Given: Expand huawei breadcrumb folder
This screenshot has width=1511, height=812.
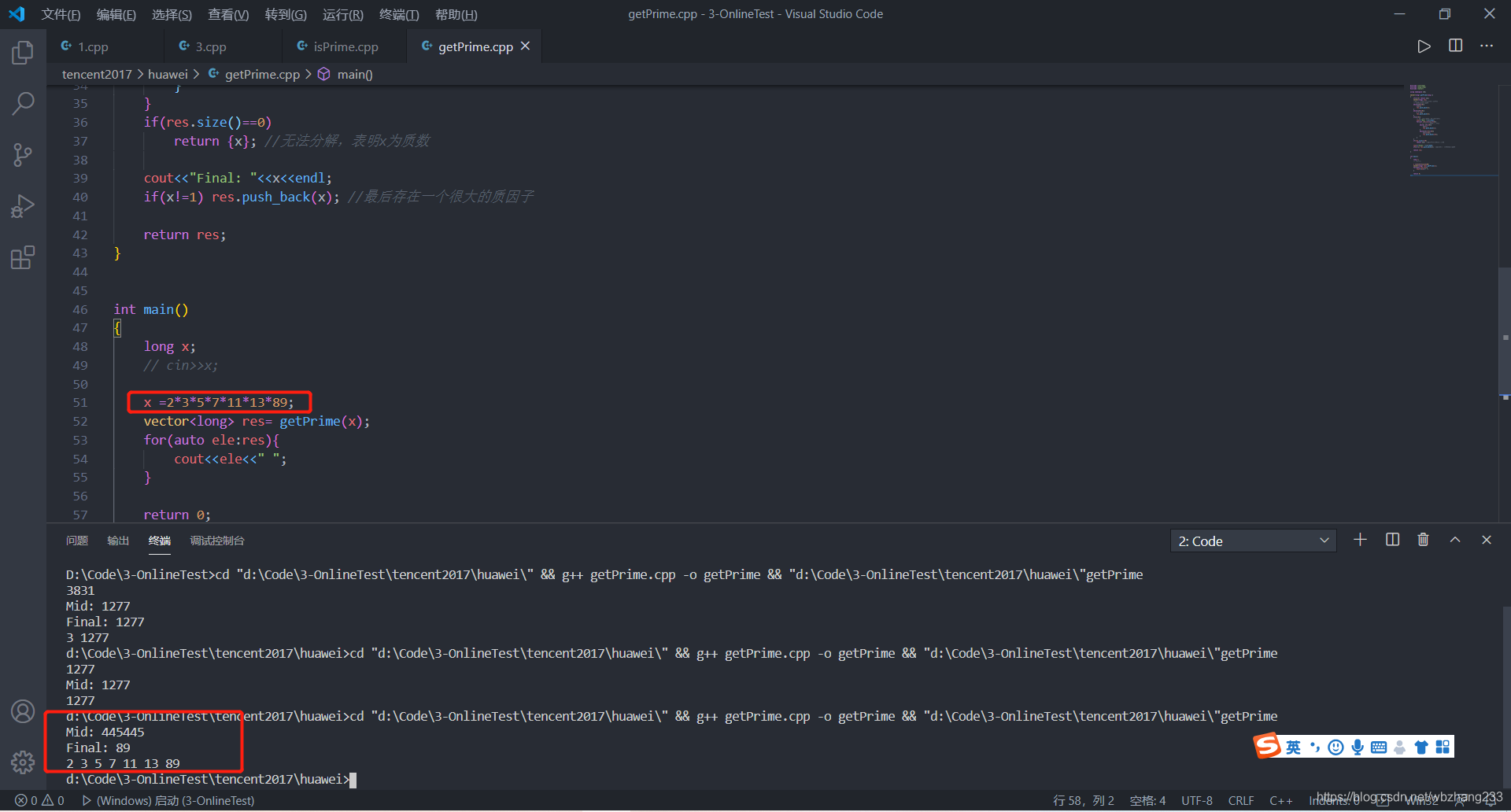Looking at the screenshot, I should tap(168, 74).
